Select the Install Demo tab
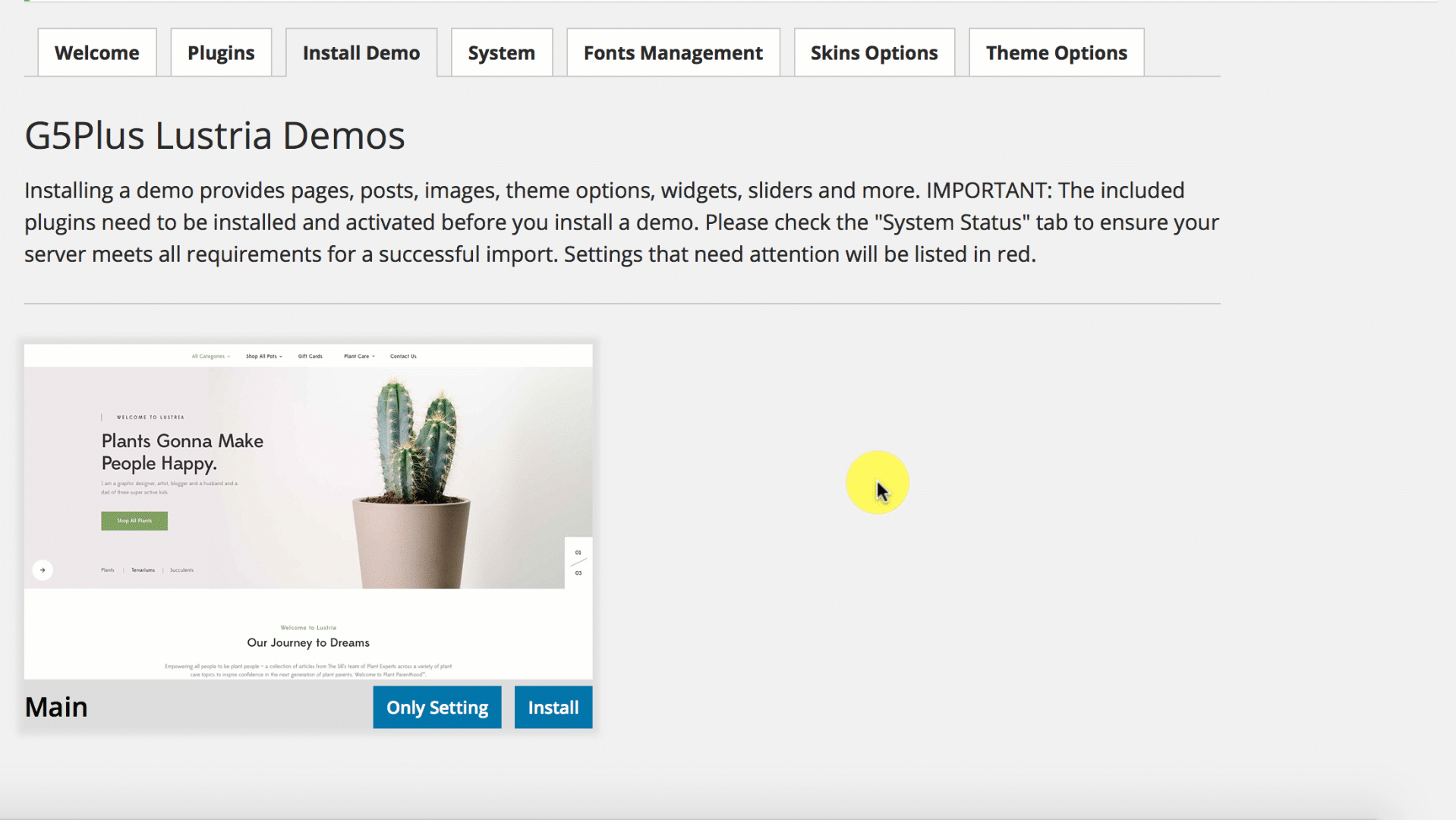Image resolution: width=1456 pixels, height=820 pixels. pos(361,52)
